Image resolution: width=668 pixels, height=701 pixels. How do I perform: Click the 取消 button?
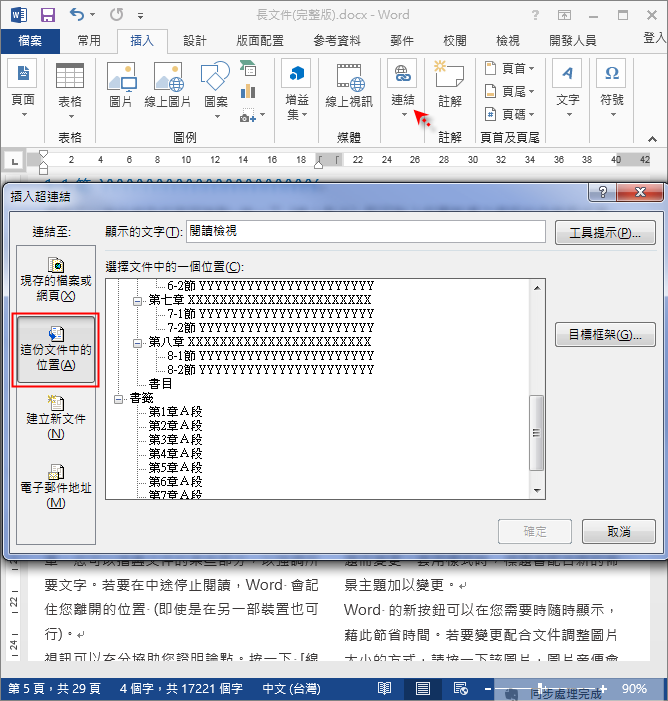pos(619,531)
